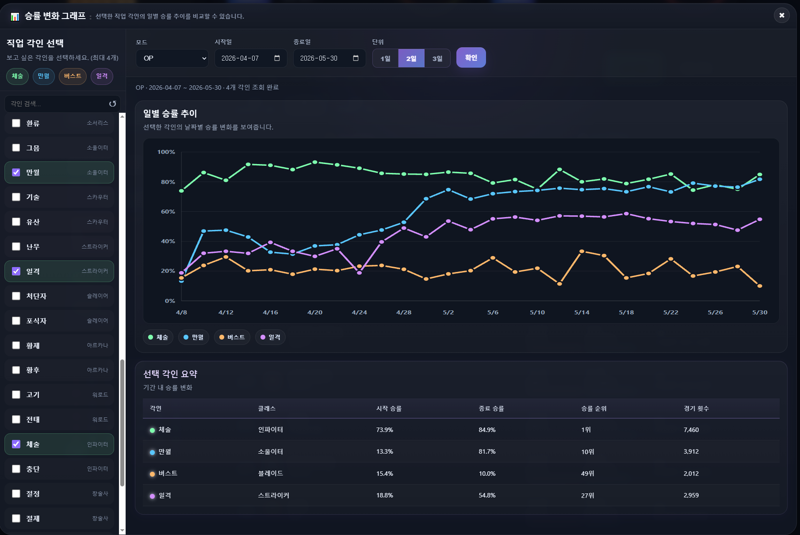Focus the 각인 검색 input field
800x535 pixels.
coord(56,104)
